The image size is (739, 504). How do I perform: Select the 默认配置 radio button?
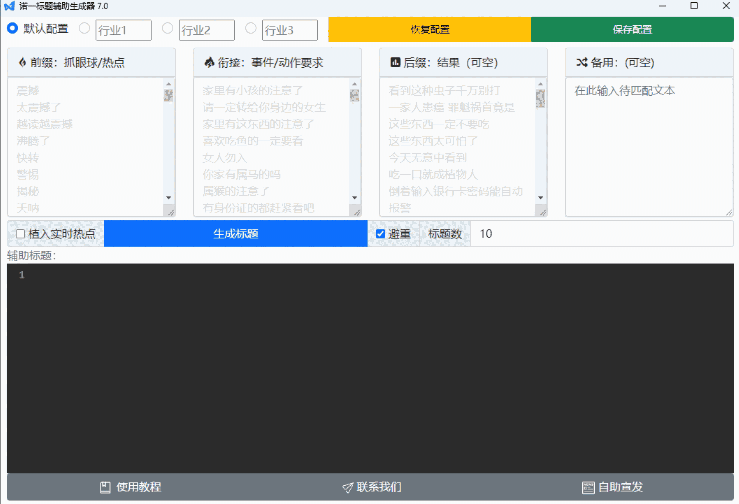(13, 29)
